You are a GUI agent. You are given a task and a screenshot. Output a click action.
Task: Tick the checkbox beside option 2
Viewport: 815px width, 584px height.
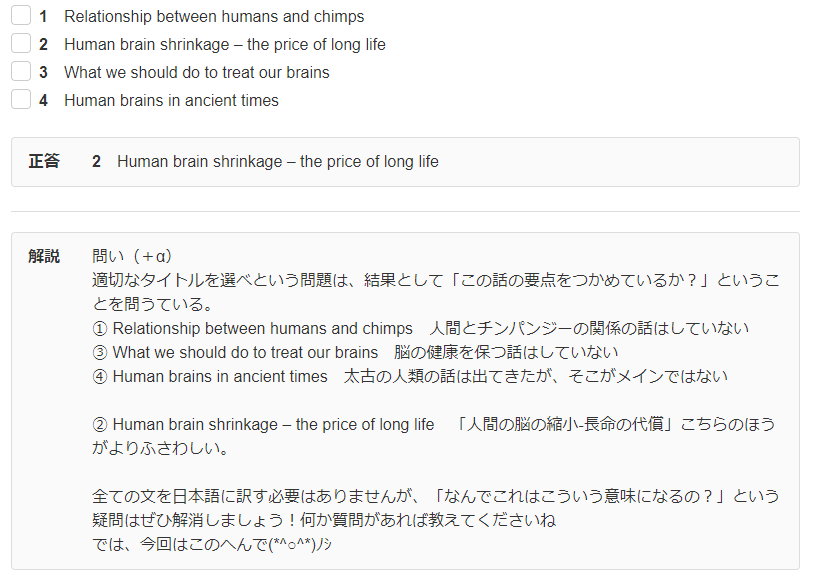[x=21, y=44]
